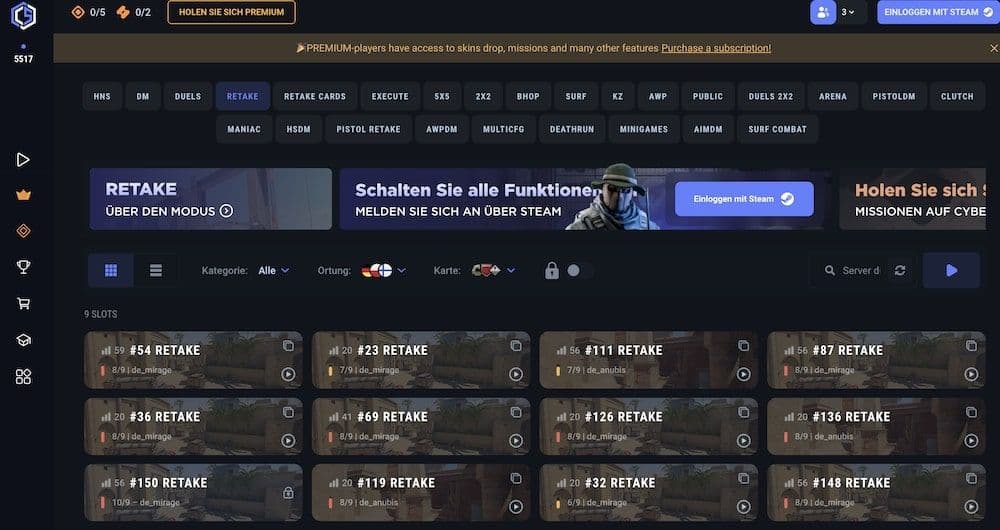Select the SURF mode tab
Viewport: 1000px width, 530px height.
tap(576, 96)
